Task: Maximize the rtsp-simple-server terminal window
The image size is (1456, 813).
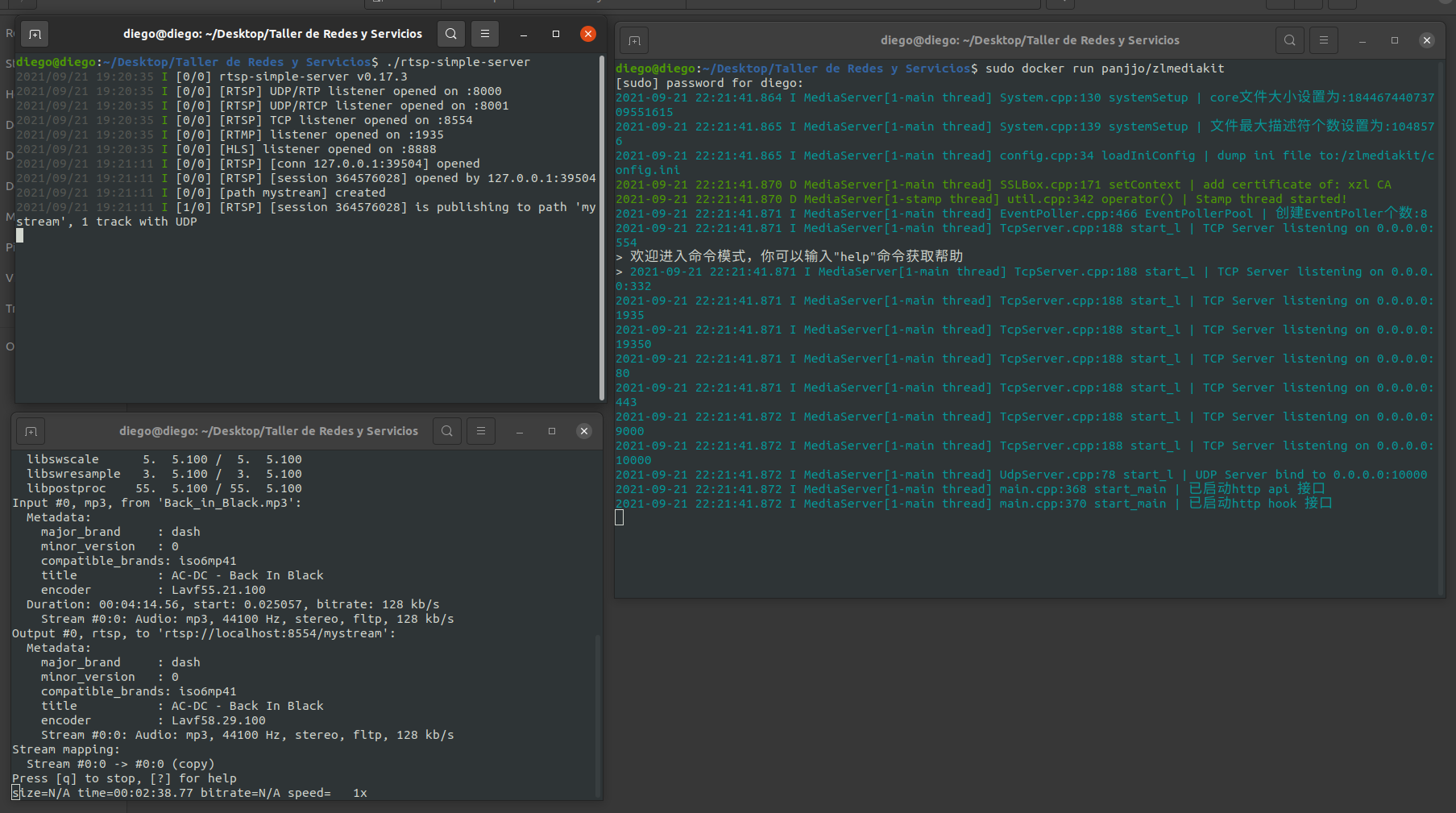Action: click(x=555, y=34)
